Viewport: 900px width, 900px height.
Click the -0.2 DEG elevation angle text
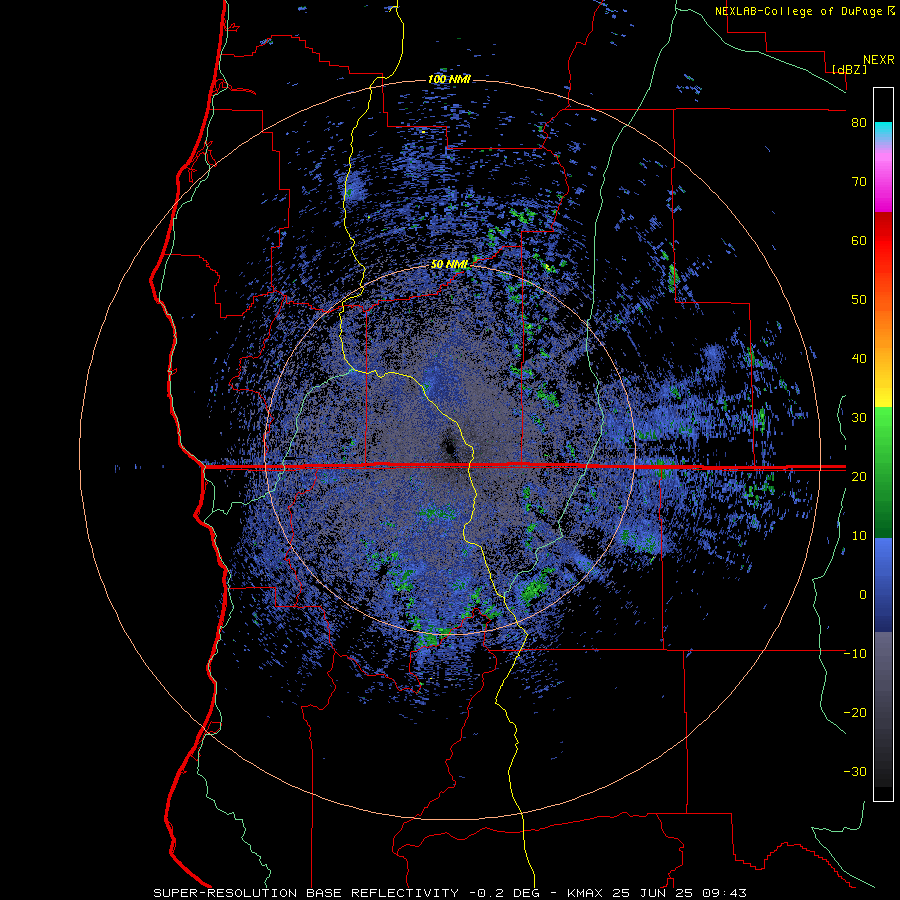507,893
